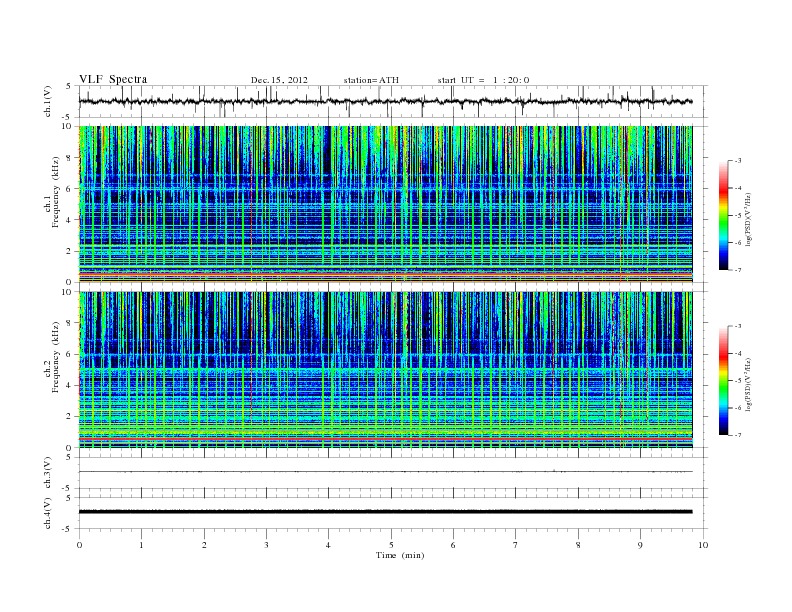
Task: Click ch.2 frequency axis tick "6"
Action: pos(69,354)
